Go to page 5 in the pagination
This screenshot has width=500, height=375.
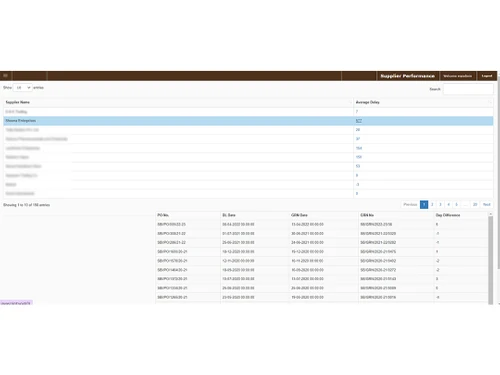click(x=456, y=204)
